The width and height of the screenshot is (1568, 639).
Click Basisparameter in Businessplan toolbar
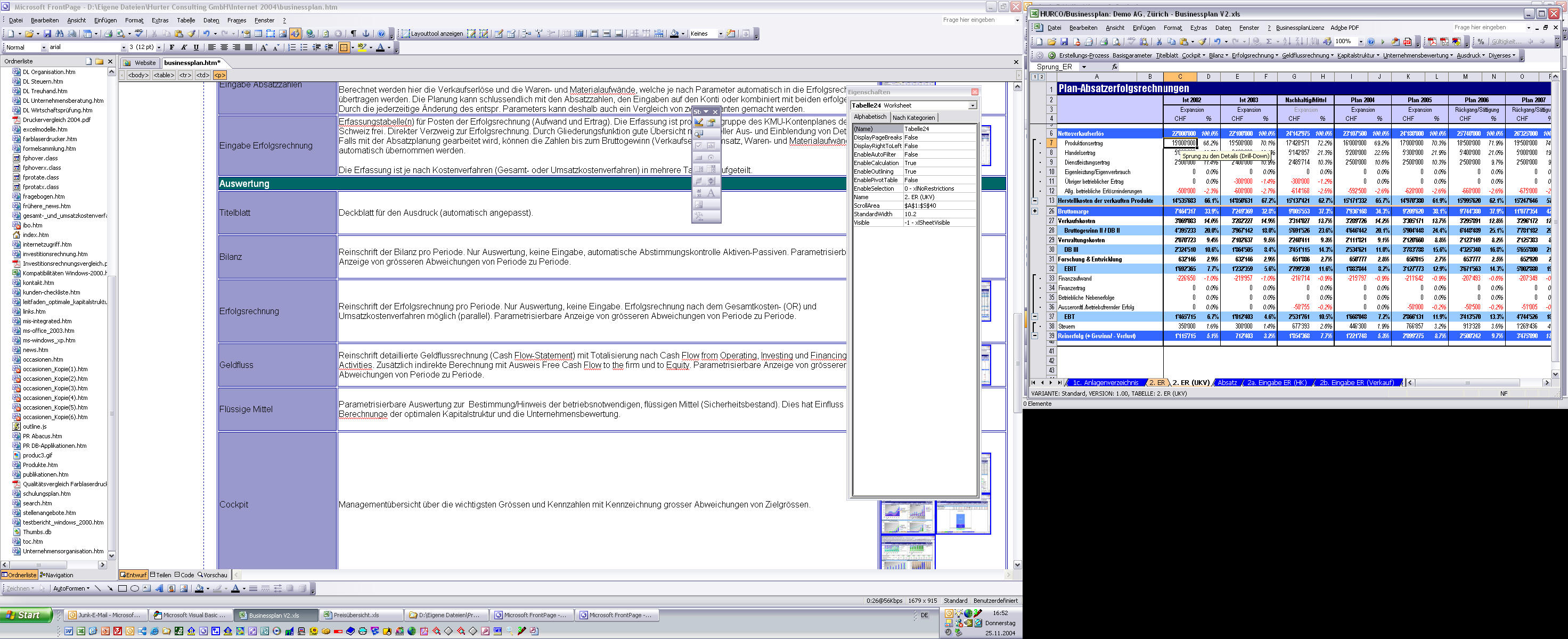[1133, 55]
